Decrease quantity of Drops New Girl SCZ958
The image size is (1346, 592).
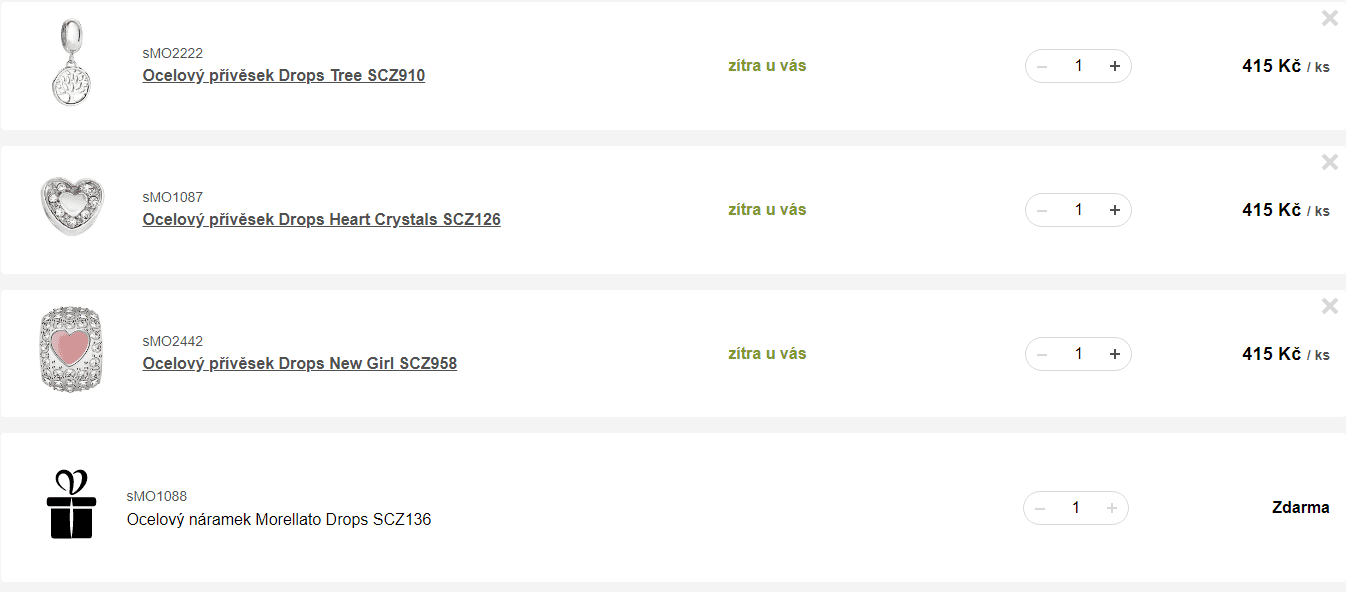click(x=1042, y=354)
